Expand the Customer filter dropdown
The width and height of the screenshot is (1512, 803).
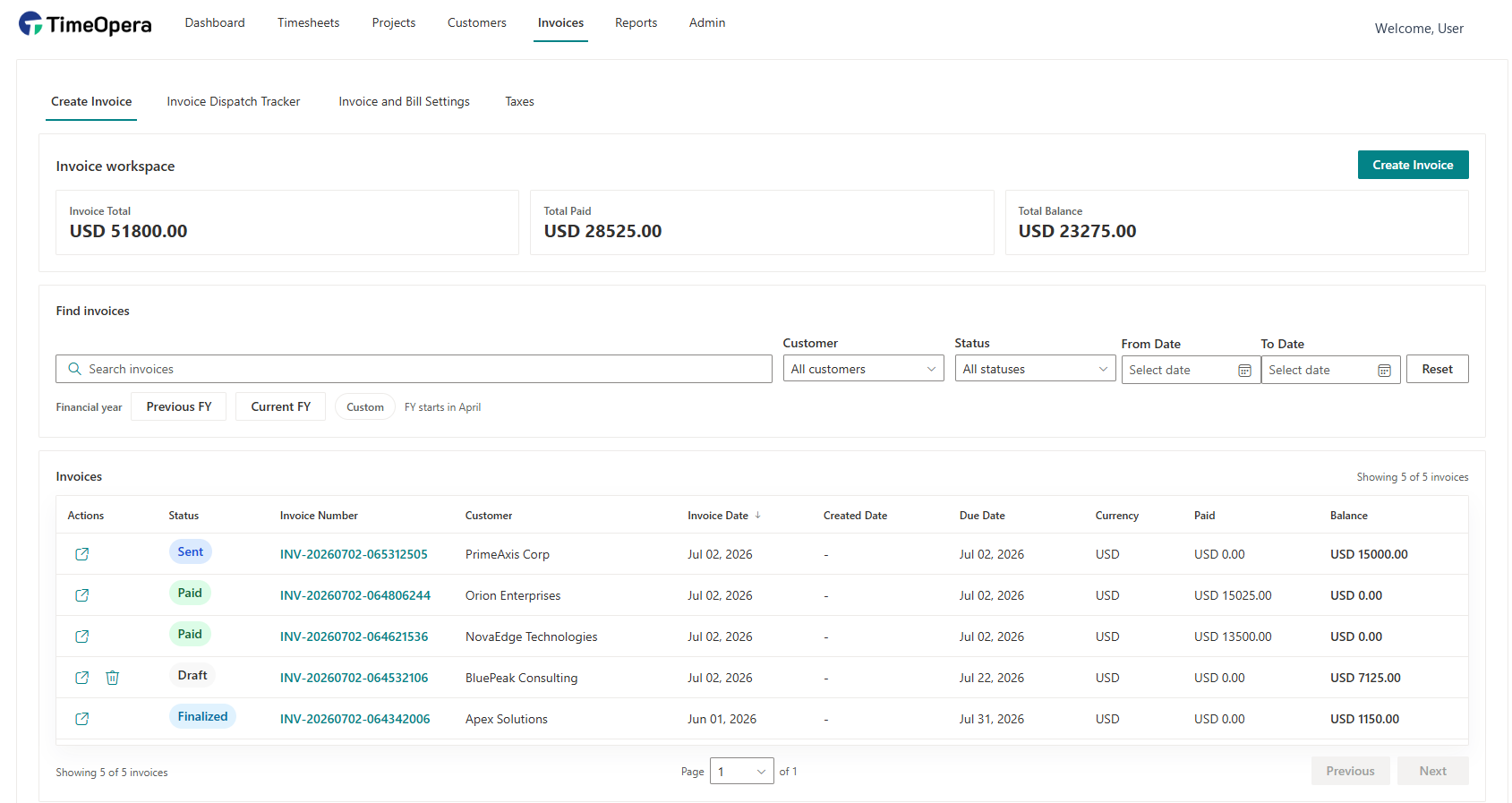pyautogui.click(x=863, y=369)
